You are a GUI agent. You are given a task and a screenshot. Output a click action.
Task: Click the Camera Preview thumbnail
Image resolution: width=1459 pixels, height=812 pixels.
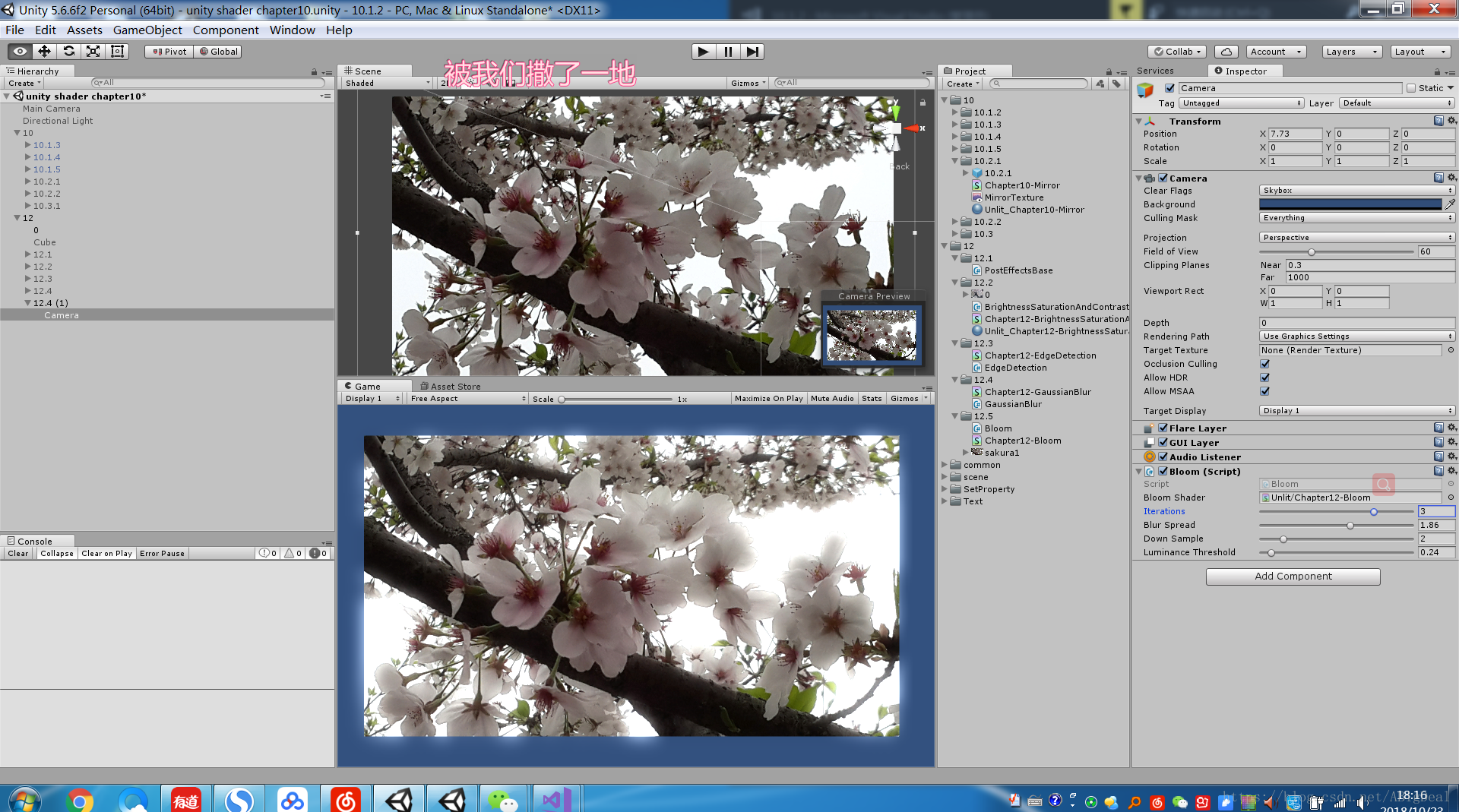pos(871,335)
